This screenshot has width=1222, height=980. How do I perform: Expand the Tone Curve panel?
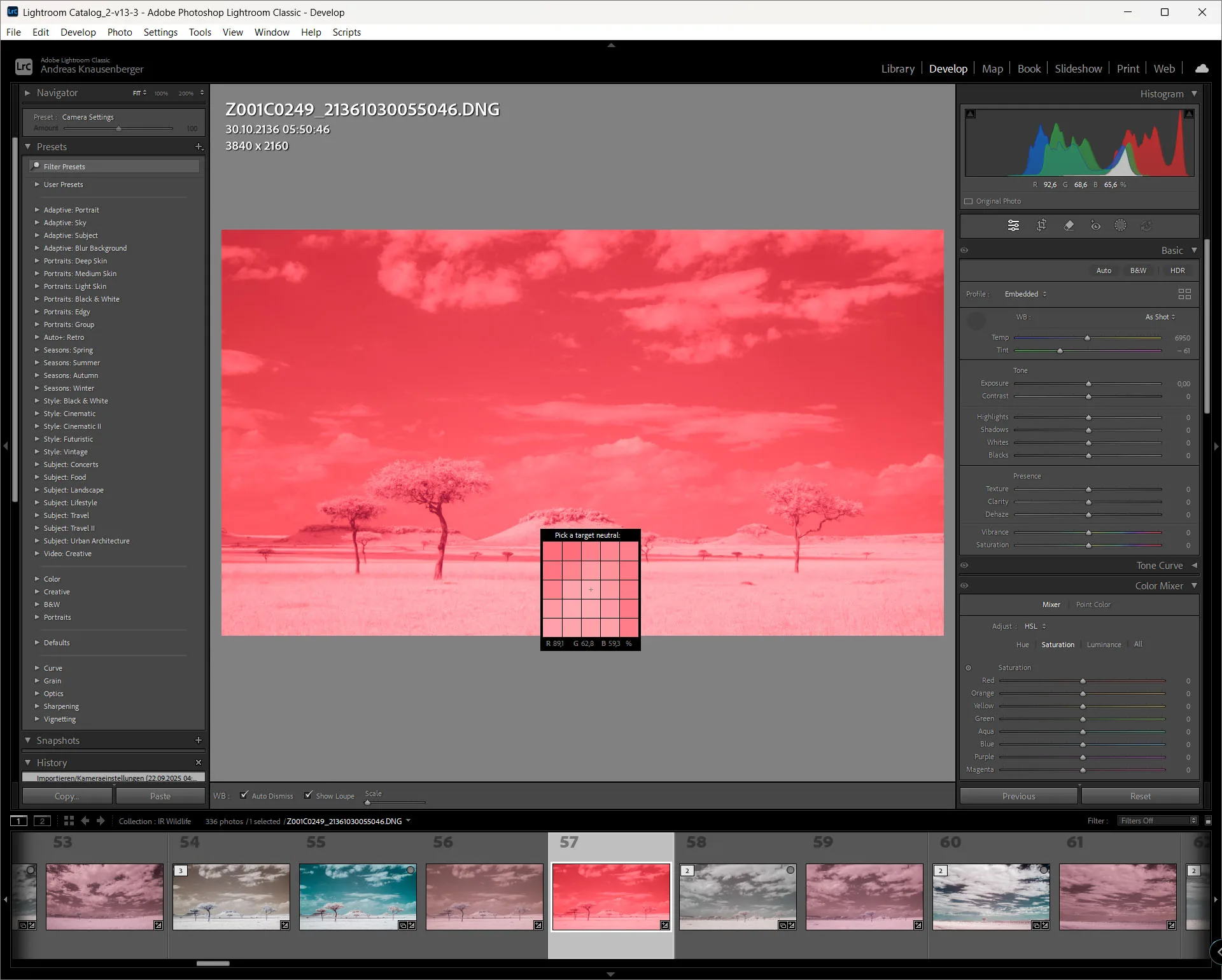(x=1159, y=566)
